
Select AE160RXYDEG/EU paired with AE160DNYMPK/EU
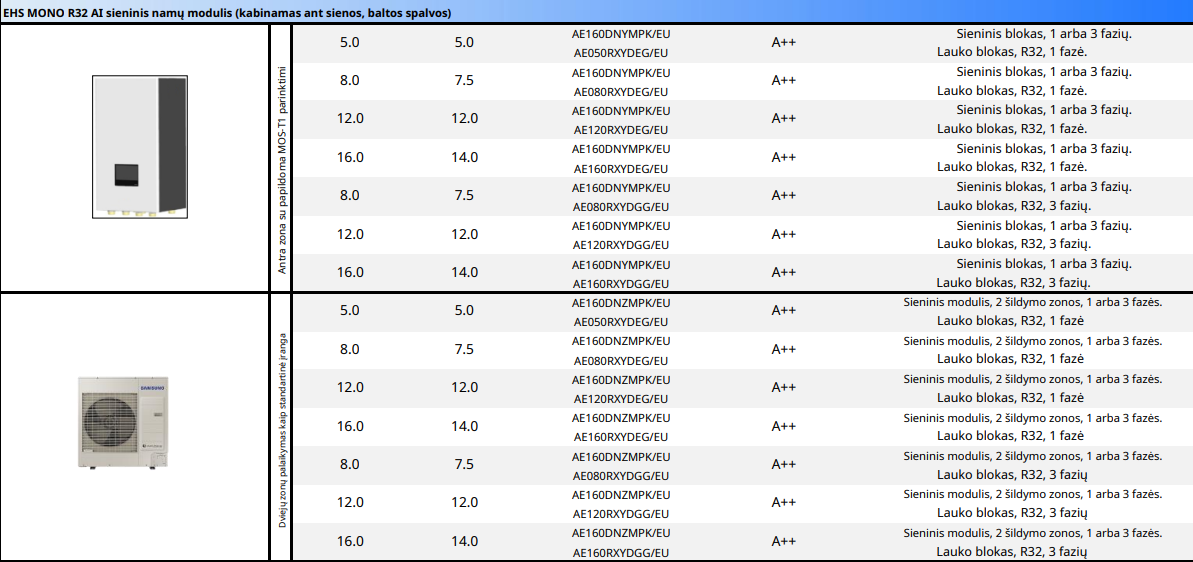click(621, 169)
